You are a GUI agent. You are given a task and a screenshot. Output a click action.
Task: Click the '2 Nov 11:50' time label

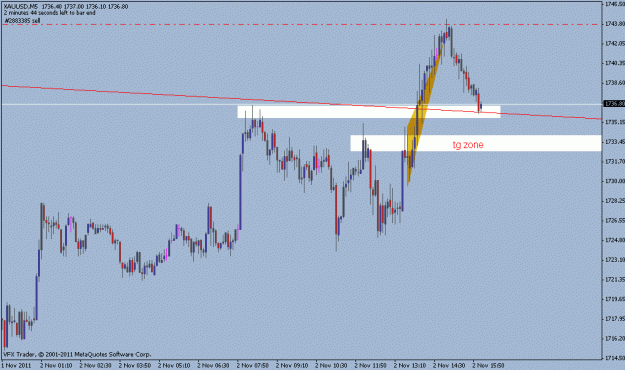pyautogui.click(x=371, y=365)
